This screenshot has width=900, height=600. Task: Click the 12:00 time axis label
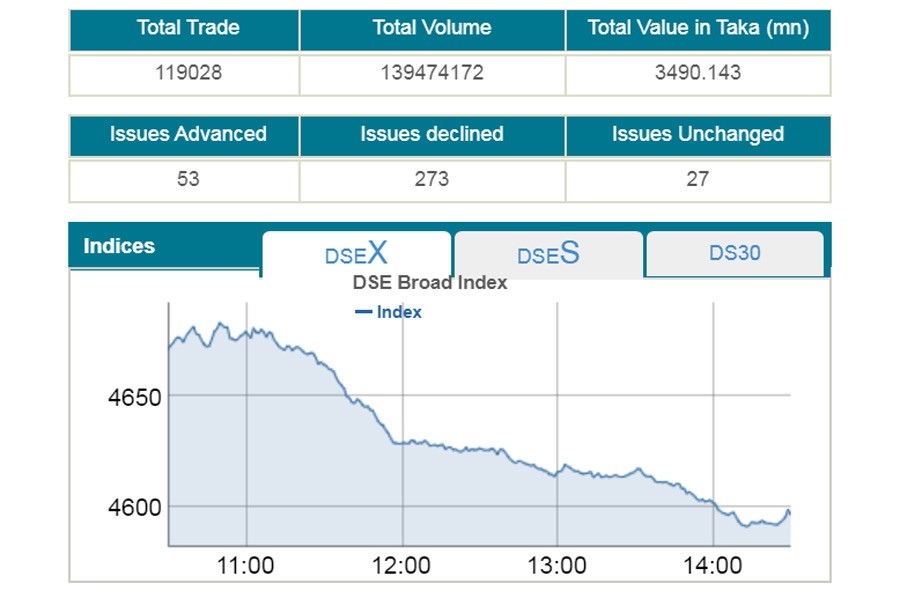[402, 566]
